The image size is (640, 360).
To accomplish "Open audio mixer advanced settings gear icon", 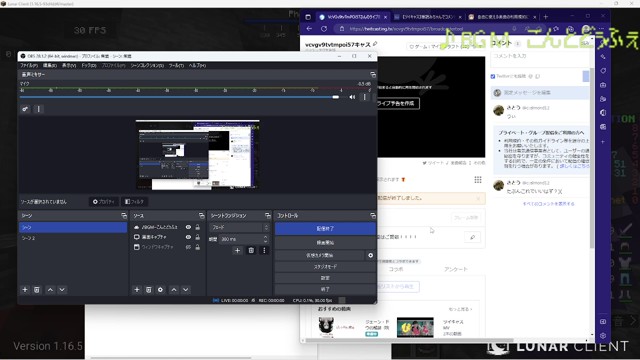I will [25, 109].
